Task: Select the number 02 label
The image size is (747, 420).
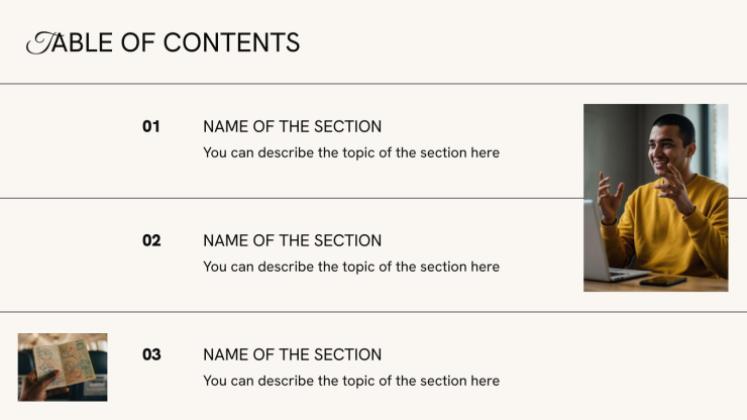Action: point(151,240)
